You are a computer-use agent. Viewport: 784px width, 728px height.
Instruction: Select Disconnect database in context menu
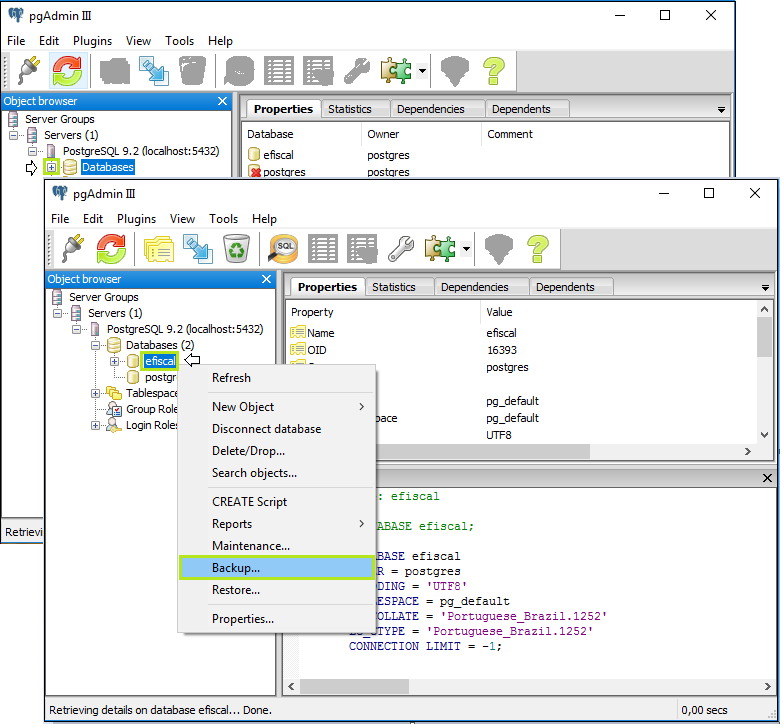coord(276,429)
